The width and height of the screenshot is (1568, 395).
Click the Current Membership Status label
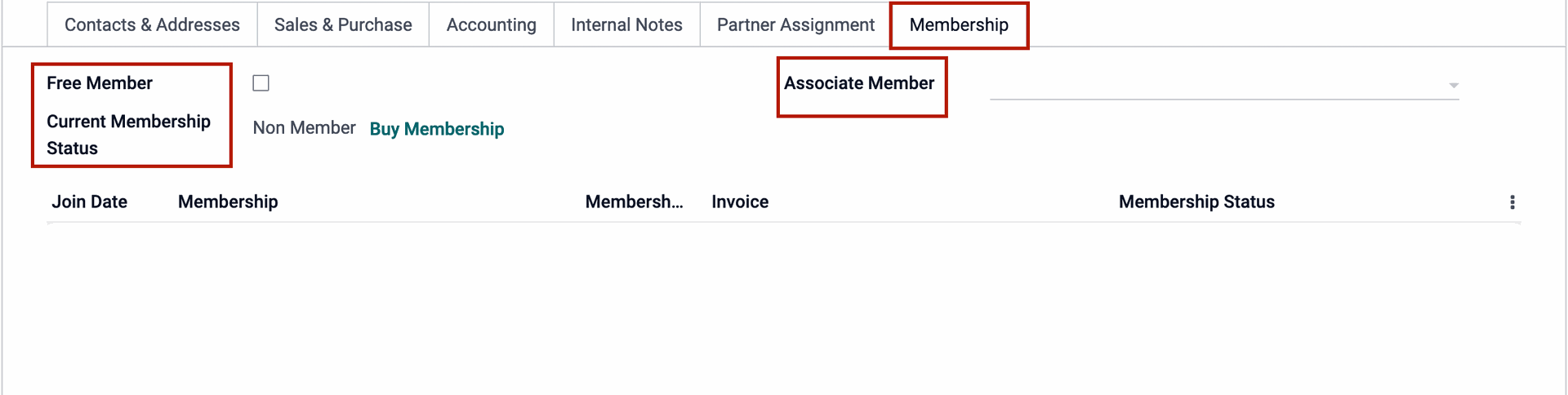pyautogui.click(x=128, y=135)
